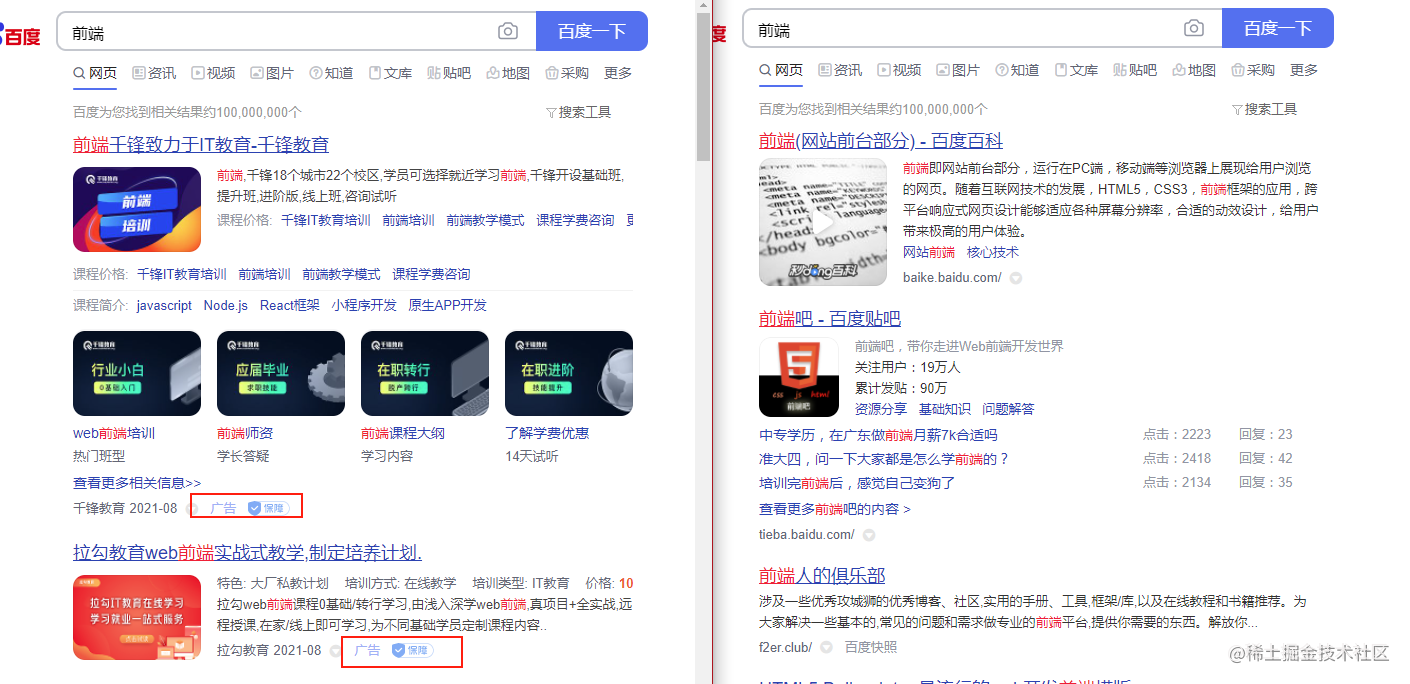Click 百度一下 button on left page
This screenshot has height=684, width=1410.
coord(592,31)
